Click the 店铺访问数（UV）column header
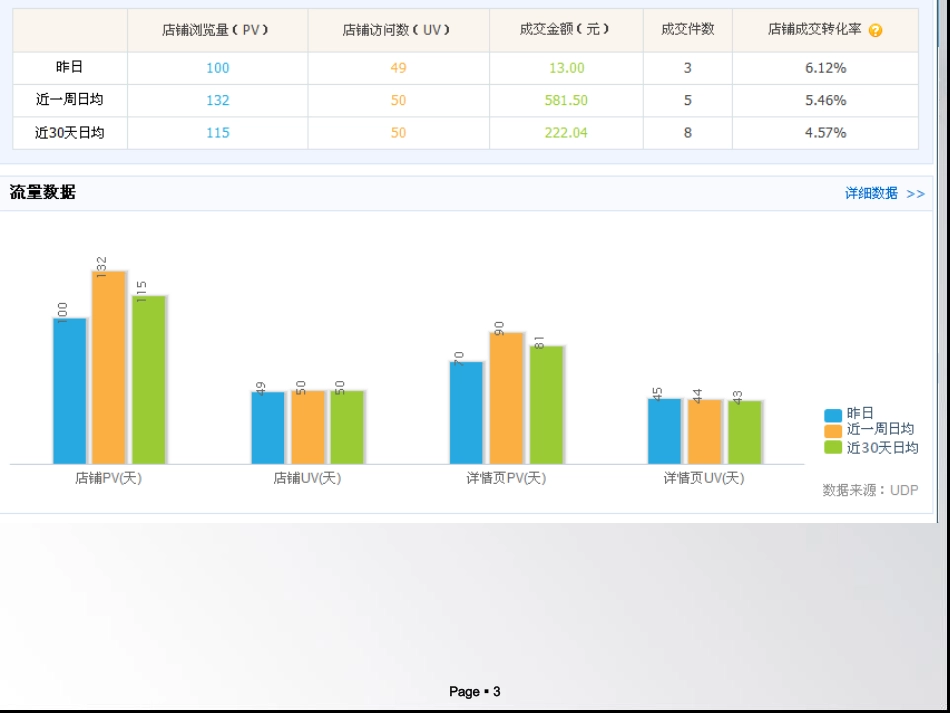The height and width of the screenshot is (713, 950). coord(398,30)
